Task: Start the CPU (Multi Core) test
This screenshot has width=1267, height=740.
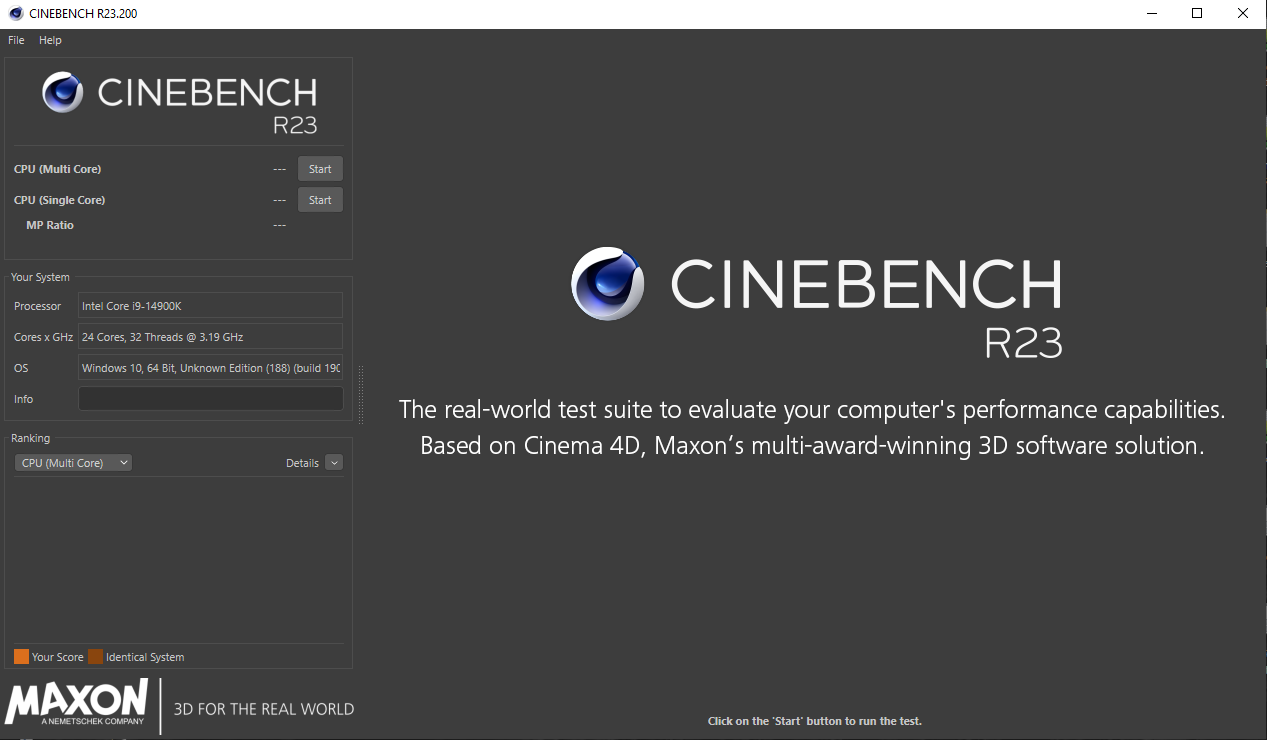Action: pyautogui.click(x=320, y=169)
